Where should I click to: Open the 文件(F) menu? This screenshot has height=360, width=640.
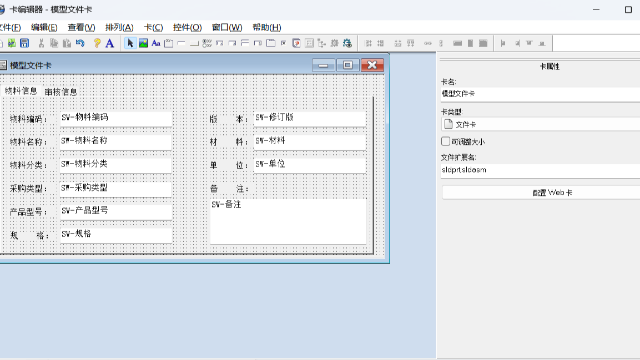(x=10, y=27)
